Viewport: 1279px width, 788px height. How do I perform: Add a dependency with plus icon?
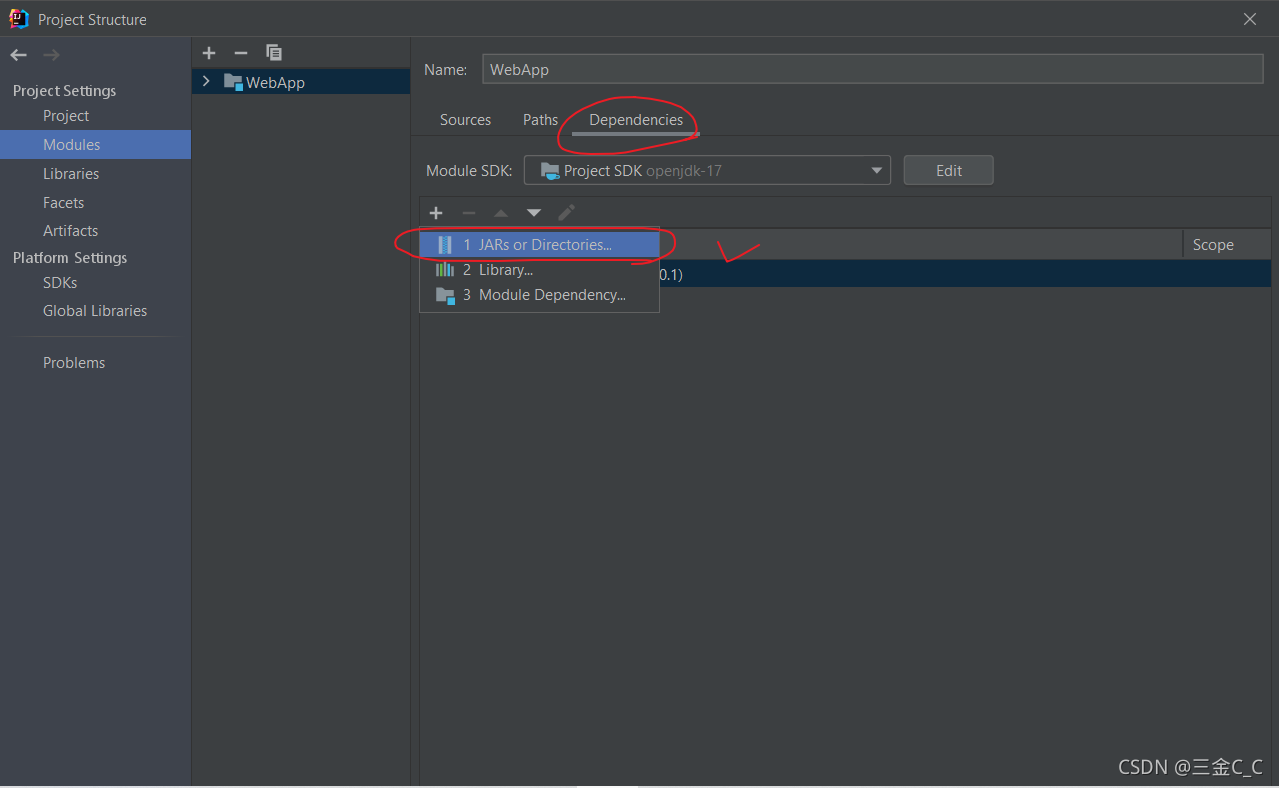(x=436, y=213)
